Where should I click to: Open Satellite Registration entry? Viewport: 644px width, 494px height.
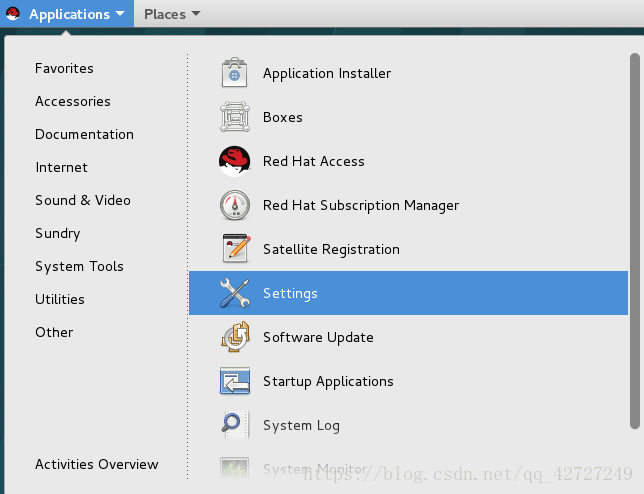point(408,249)
